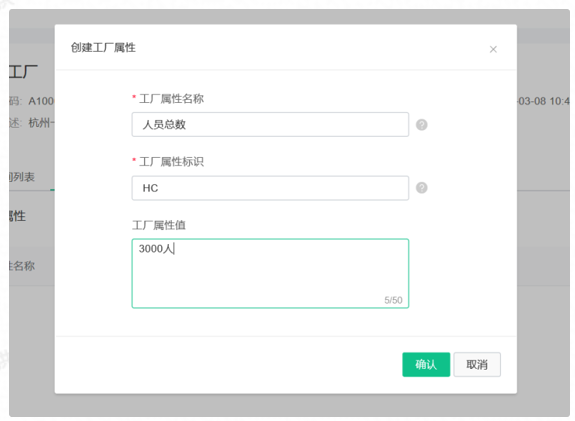Click the 工厂属性标识 field label
The image size is (575, 421).
pyautogui.click(x=171, y=162)
